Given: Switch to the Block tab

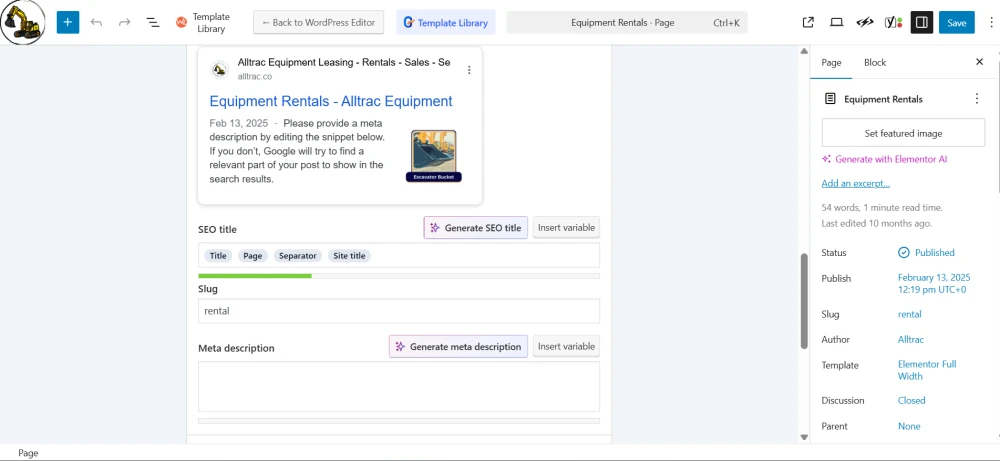Looking at the screenshot, I should click(875, 62).
